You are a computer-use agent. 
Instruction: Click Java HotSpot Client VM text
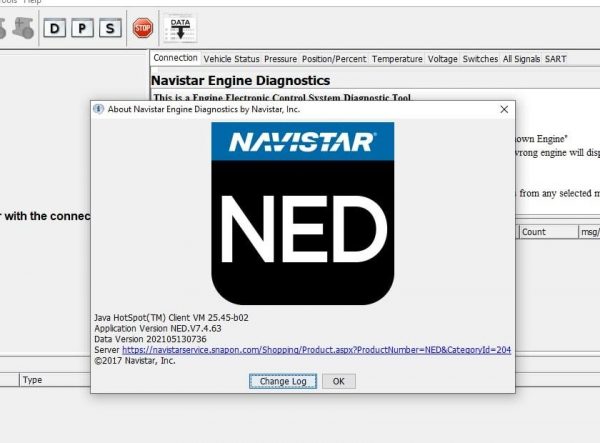[171, 318]
